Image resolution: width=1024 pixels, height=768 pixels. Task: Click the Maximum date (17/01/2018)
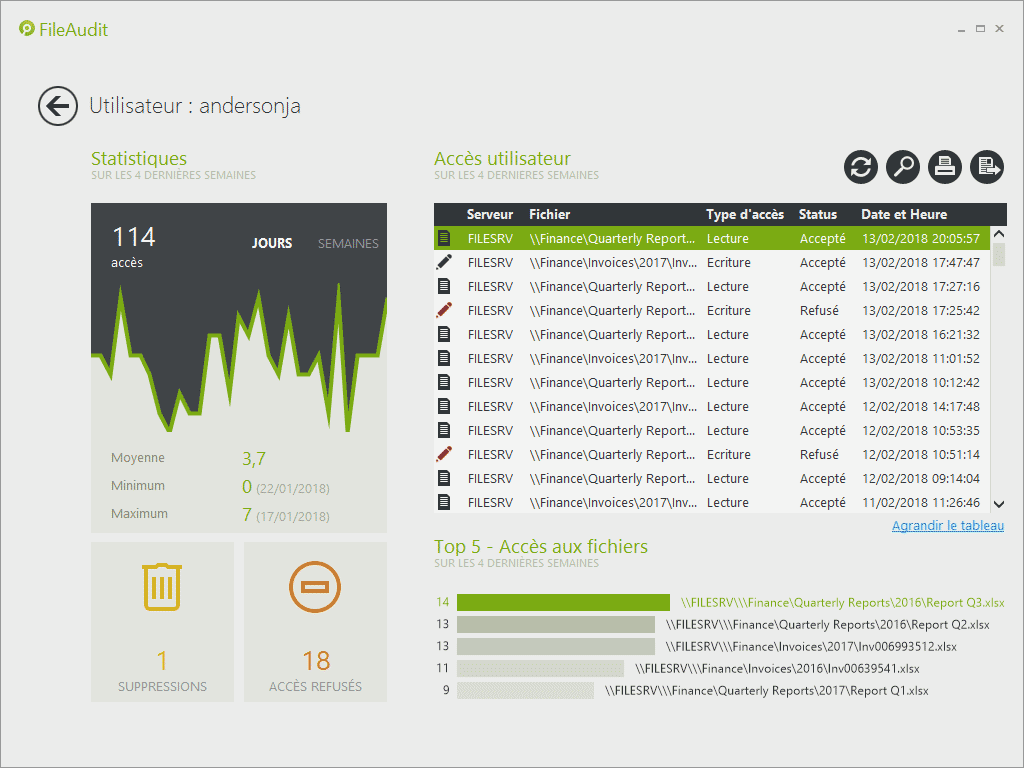(293, 517)
